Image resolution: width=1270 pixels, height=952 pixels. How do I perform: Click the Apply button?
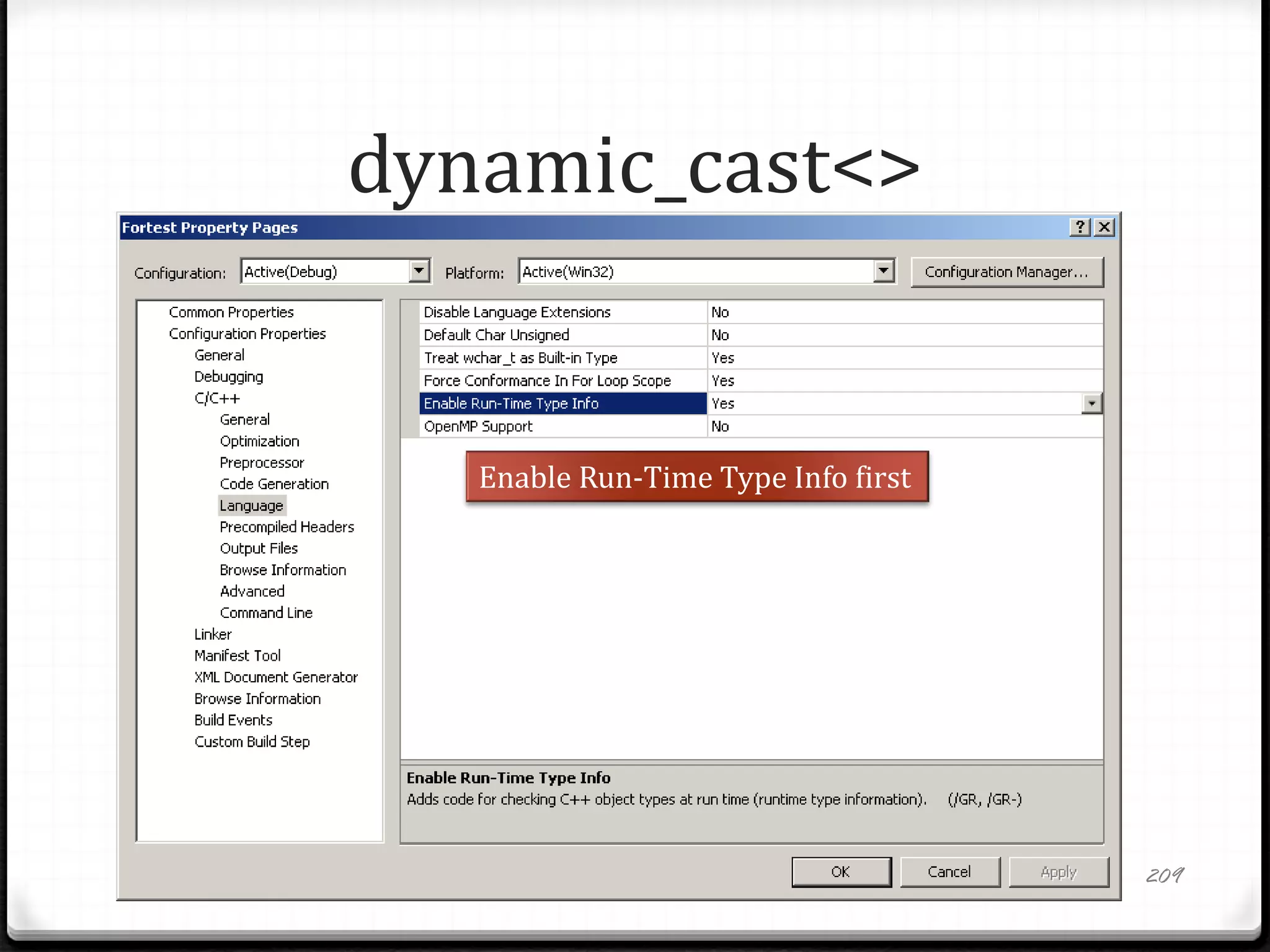click(x=1059, y=872)
